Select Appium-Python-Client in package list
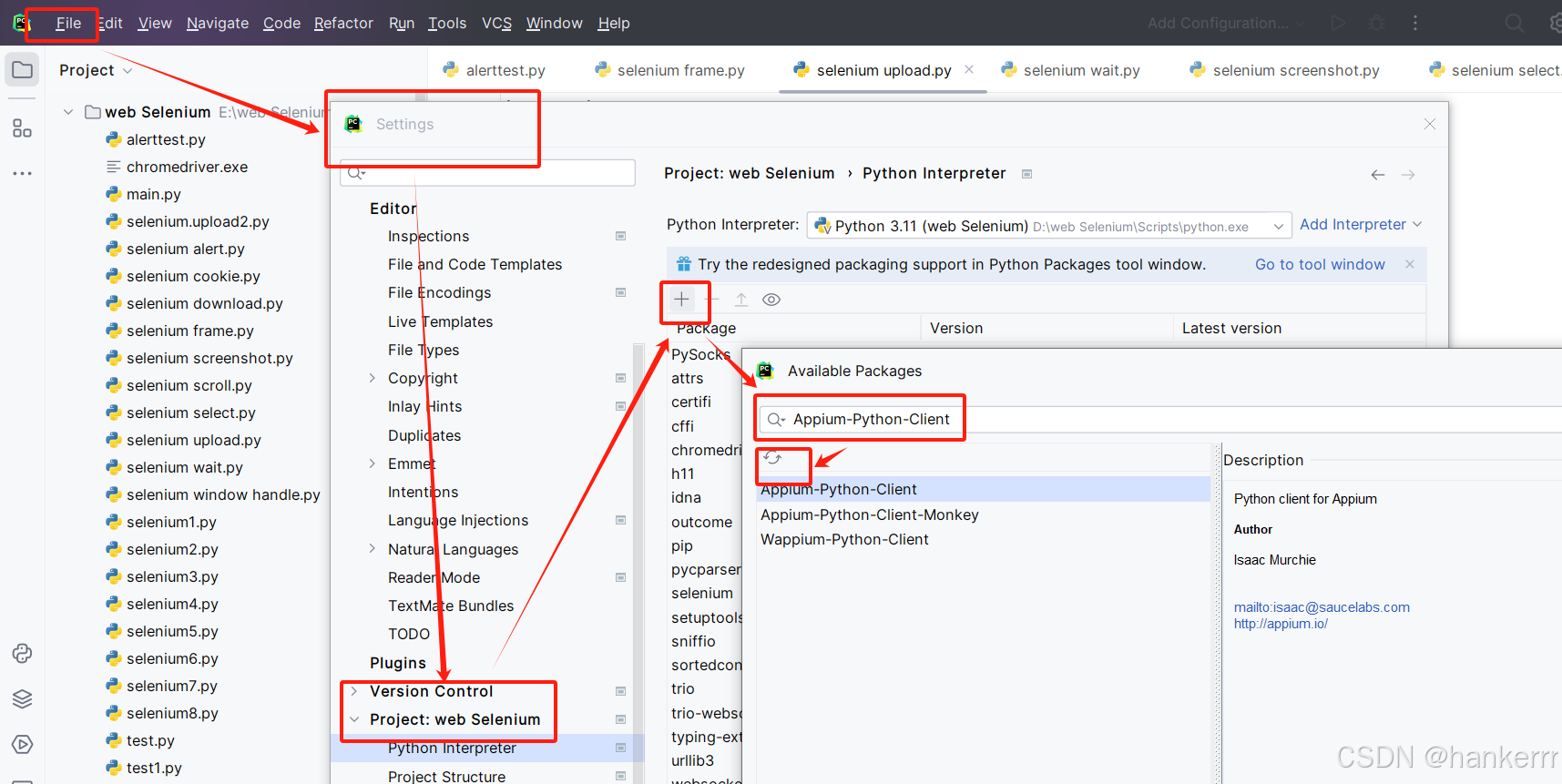1562x784 pixels. coord(983,489)
